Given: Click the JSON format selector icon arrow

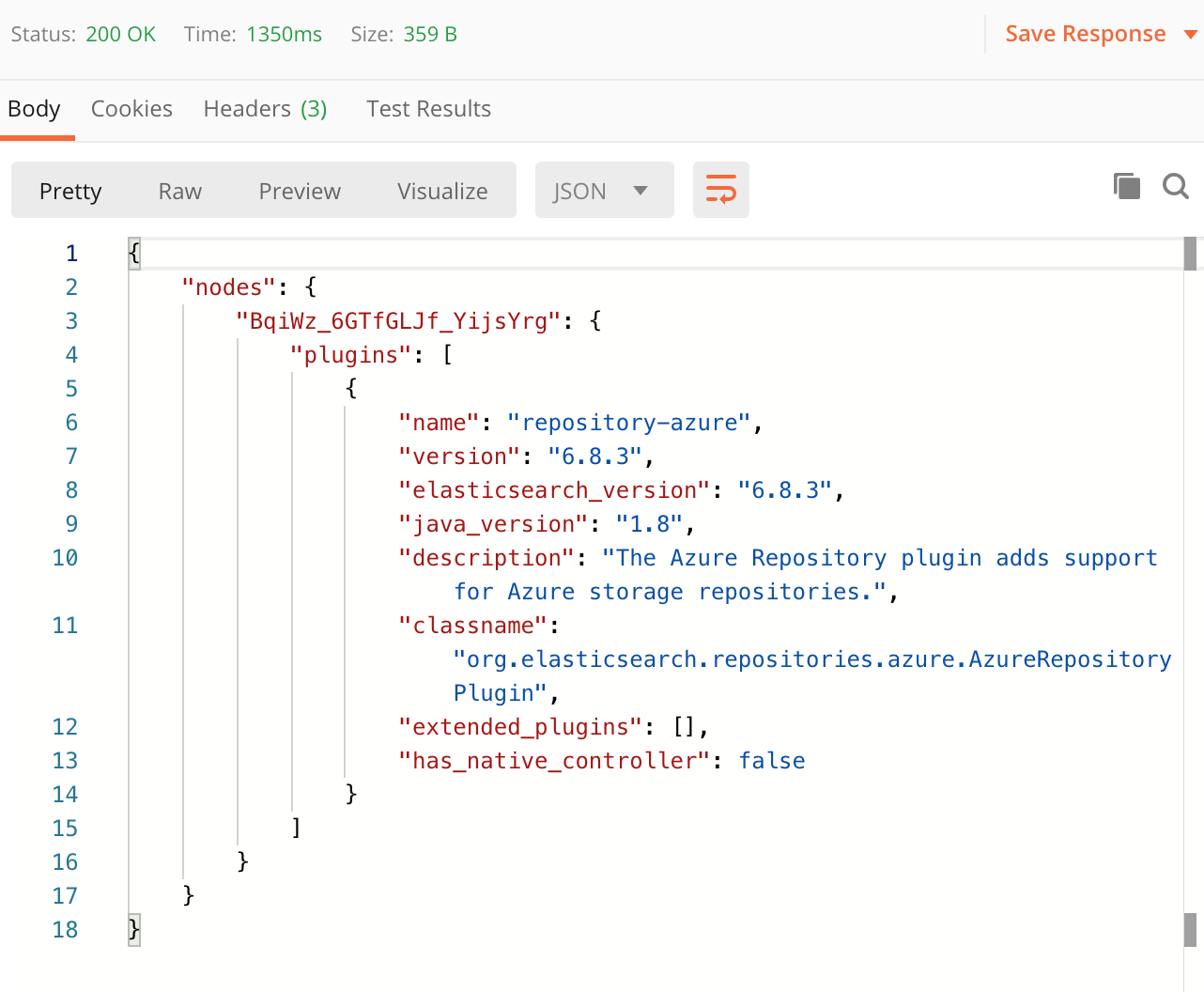Looking at the screenshot, I should click(642, 189).
